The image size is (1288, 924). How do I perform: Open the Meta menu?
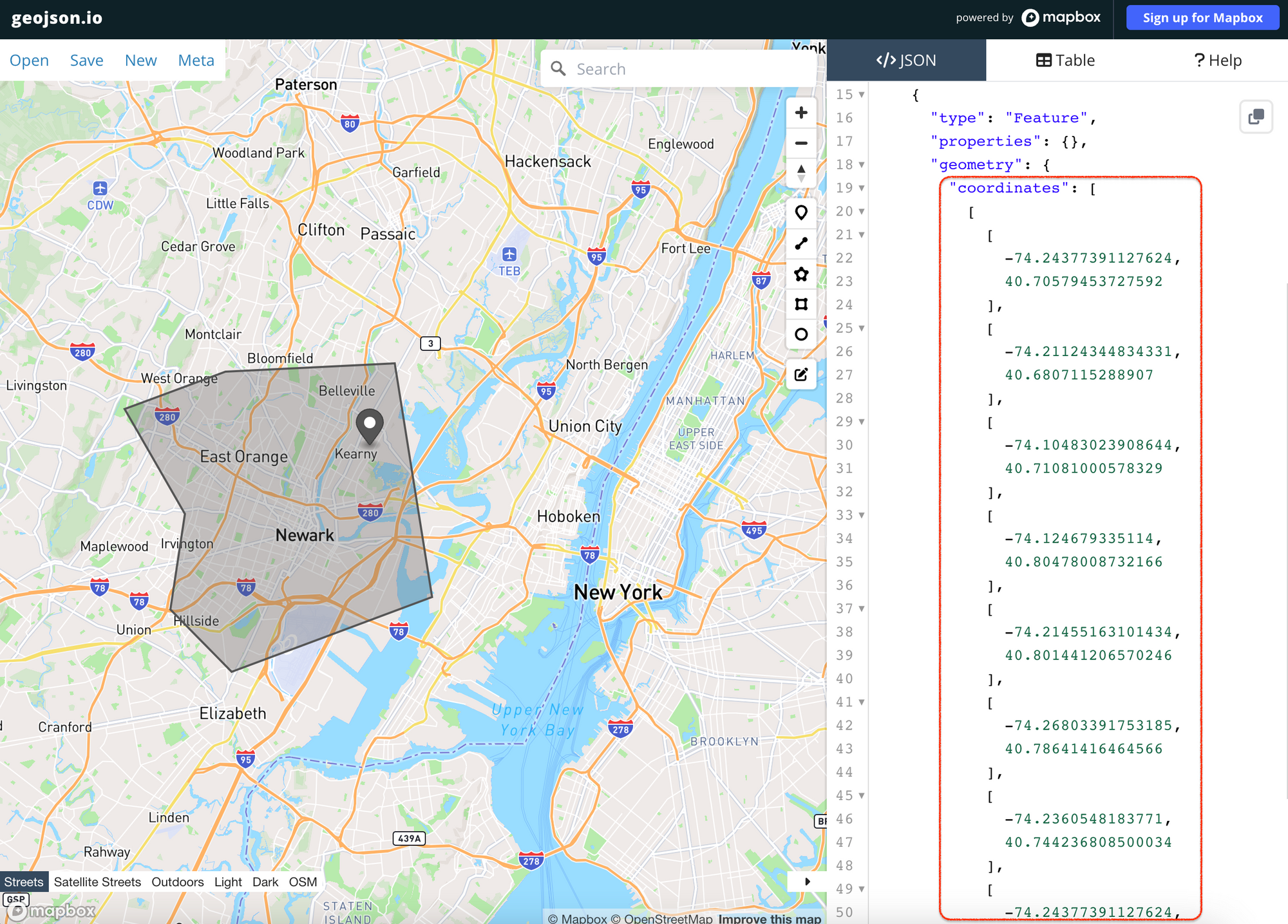click(196, 60)
